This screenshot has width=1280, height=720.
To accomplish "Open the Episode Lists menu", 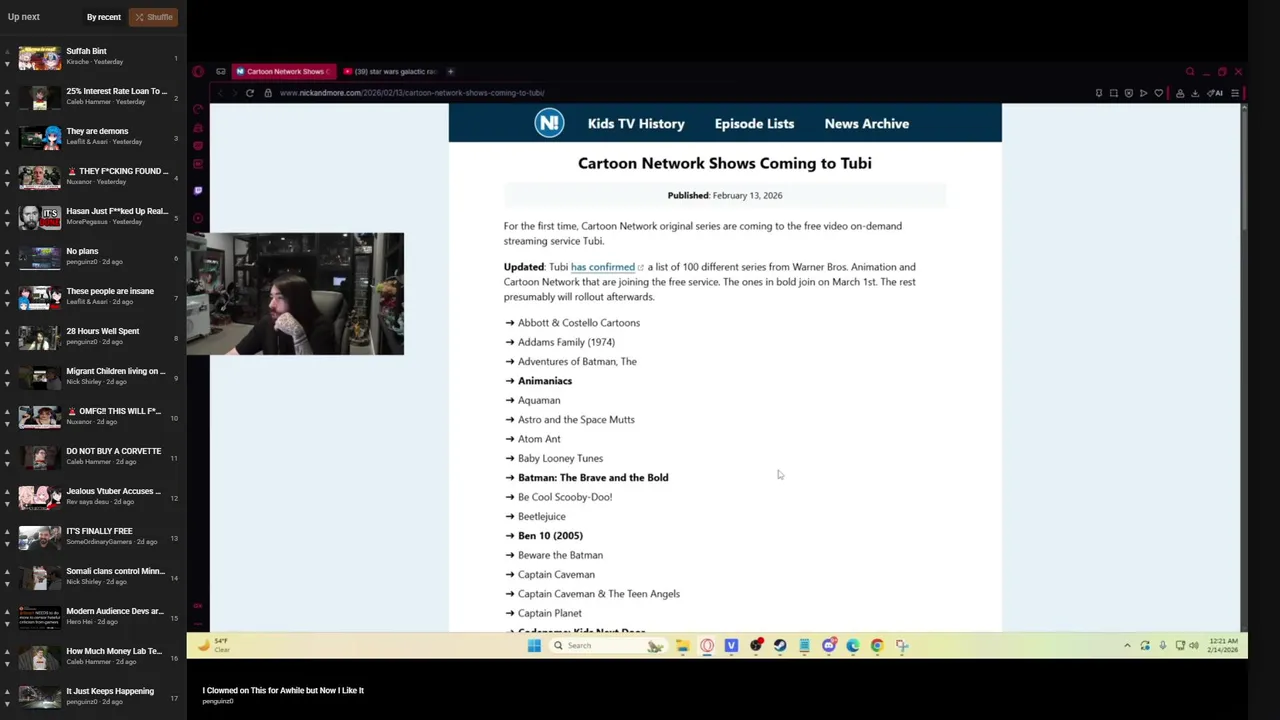I will [x=754, y=124].
